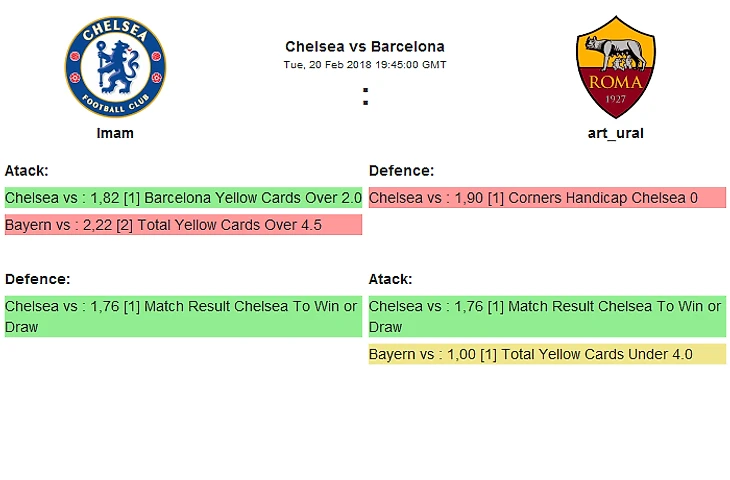Viewport: 730px width, 480px height.
Task: Click right Match Result Chelsea To Win or Draw
Action: [547, 317]
